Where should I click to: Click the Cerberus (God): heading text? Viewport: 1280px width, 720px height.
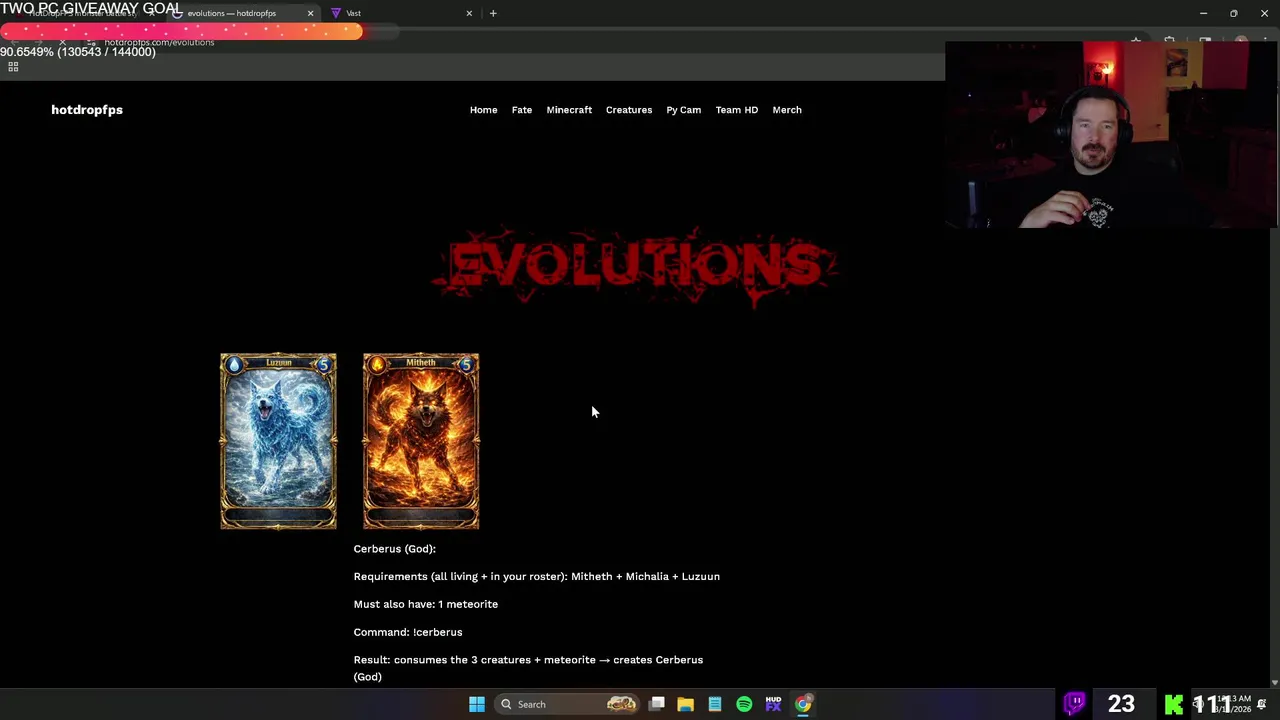click(x=394, y=549)
